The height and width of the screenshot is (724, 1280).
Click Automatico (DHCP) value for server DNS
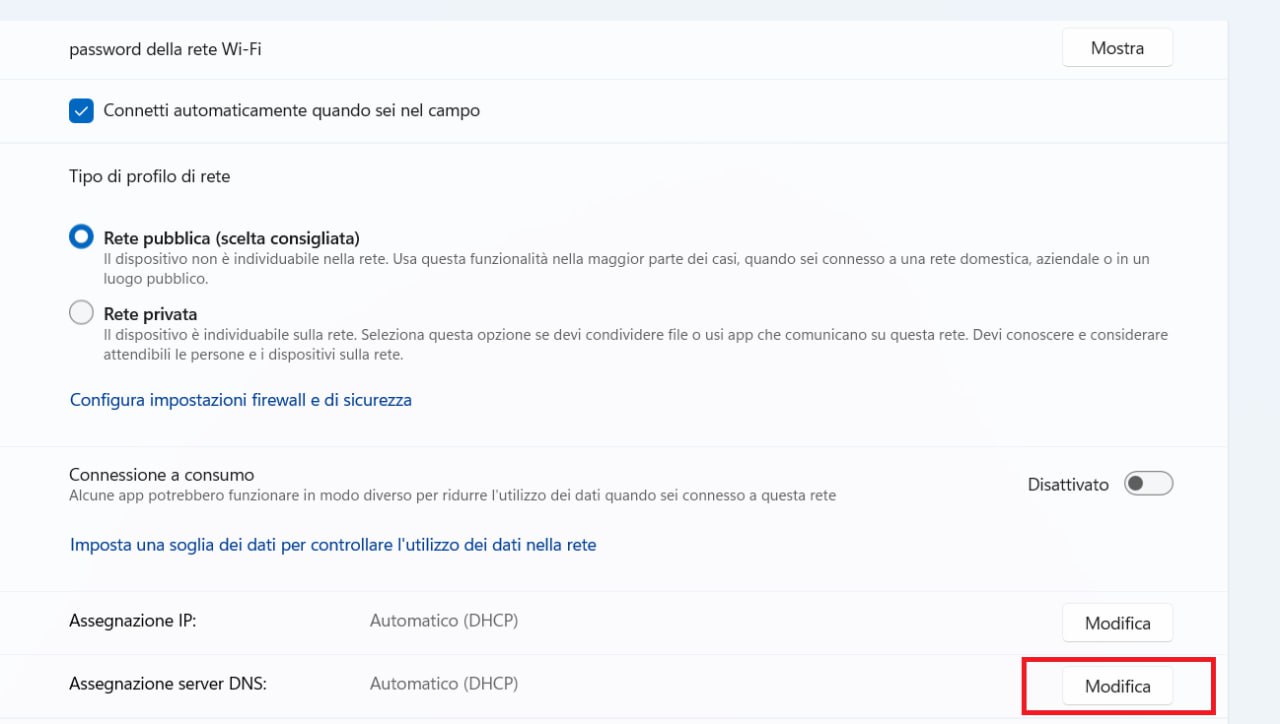point(443,684)
